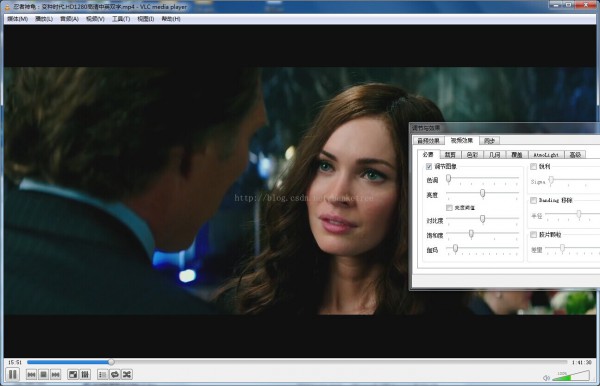Screen dimensions: 600x386
Task: Uncheck the 调节图像 checkbox
Action: (x=429, y=166)
